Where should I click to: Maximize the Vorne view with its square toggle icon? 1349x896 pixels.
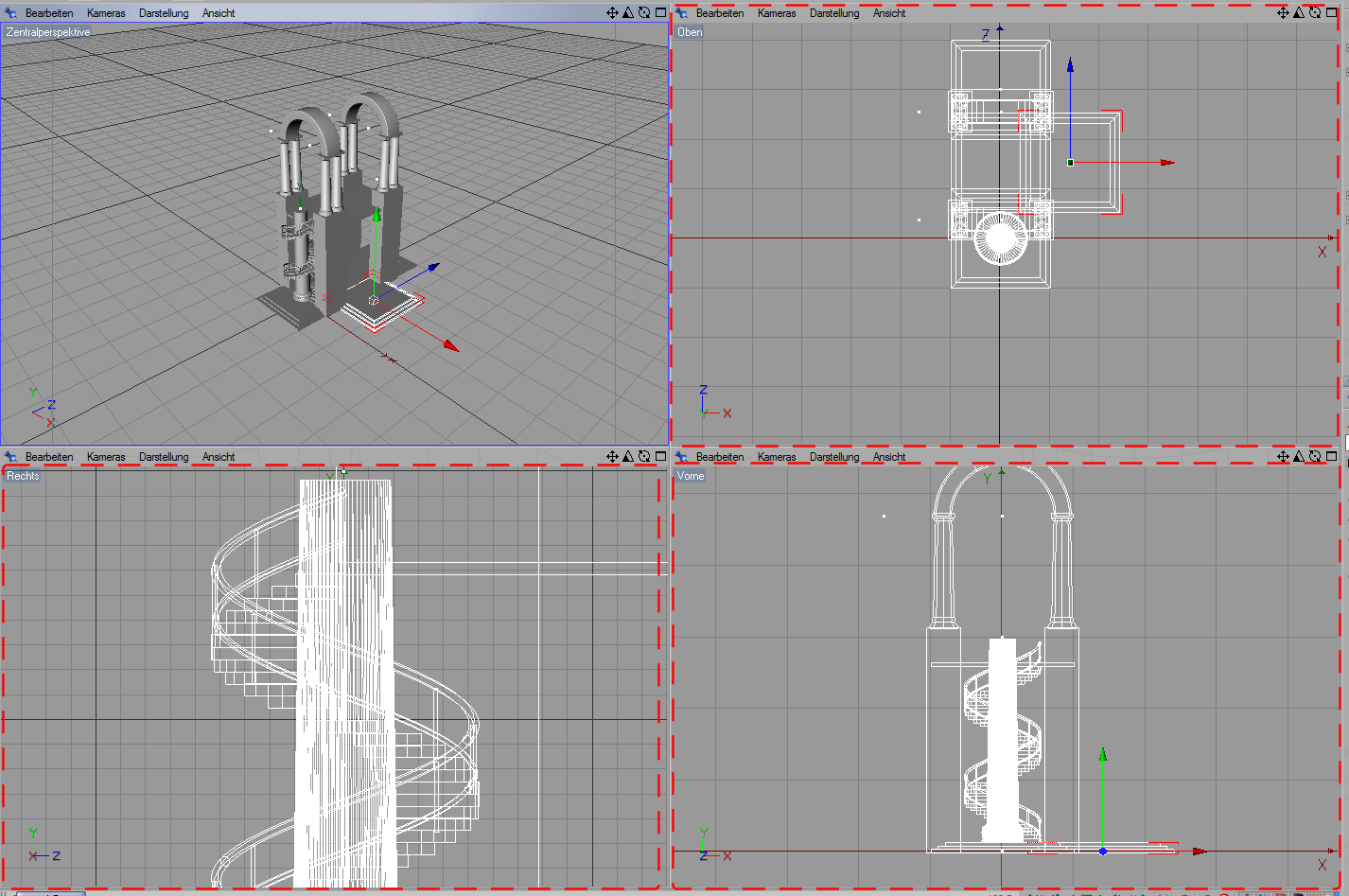pyautogui.click(x=1331, y=456)
